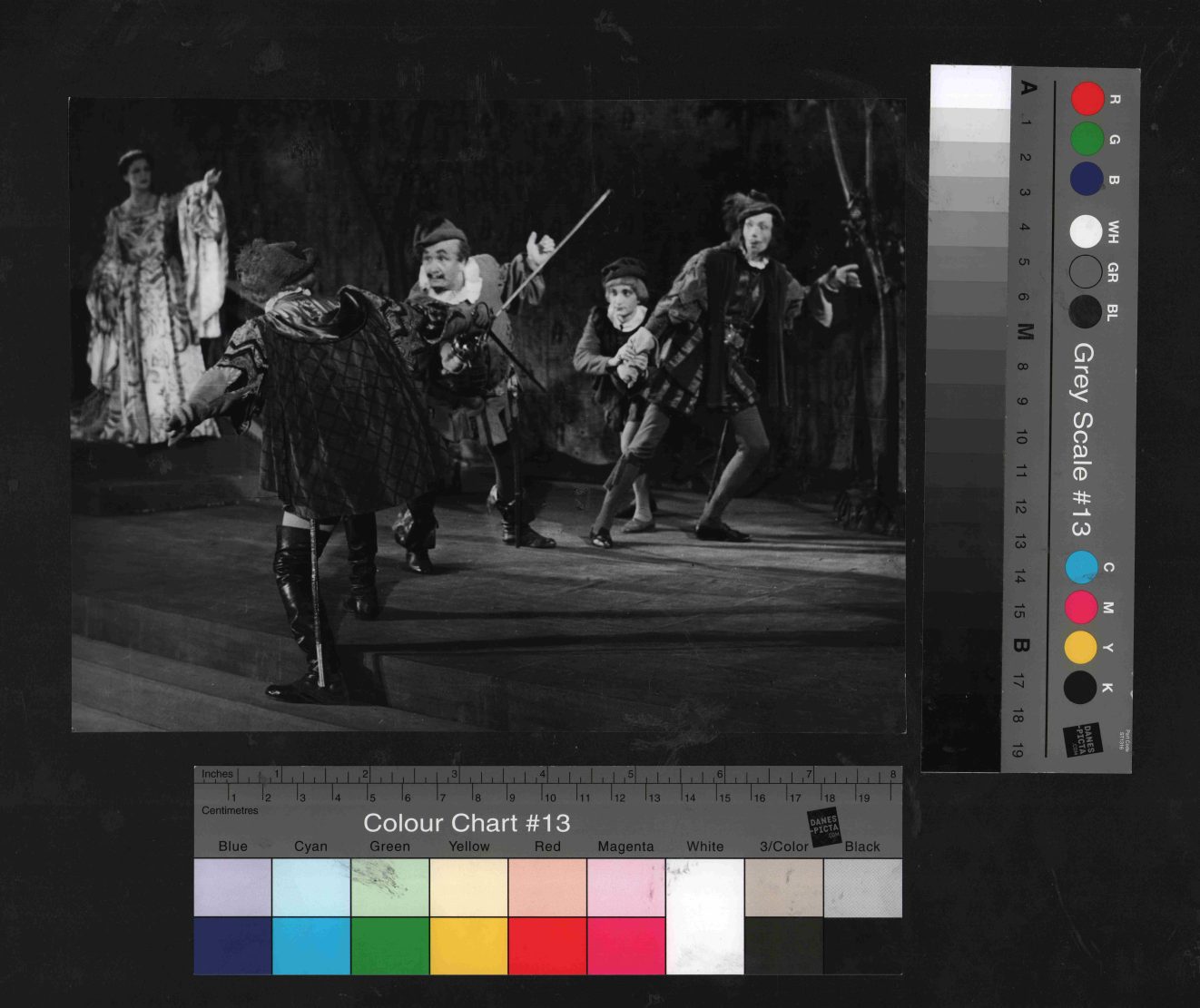Viewport: 1200px width, 1008px height.
Task: Click the 'Centimetres' label on the ruler
Action: [x=230, y=810]
